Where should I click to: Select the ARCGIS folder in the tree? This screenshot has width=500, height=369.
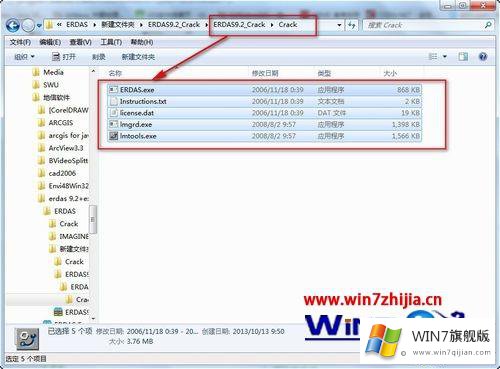point(61,123)
